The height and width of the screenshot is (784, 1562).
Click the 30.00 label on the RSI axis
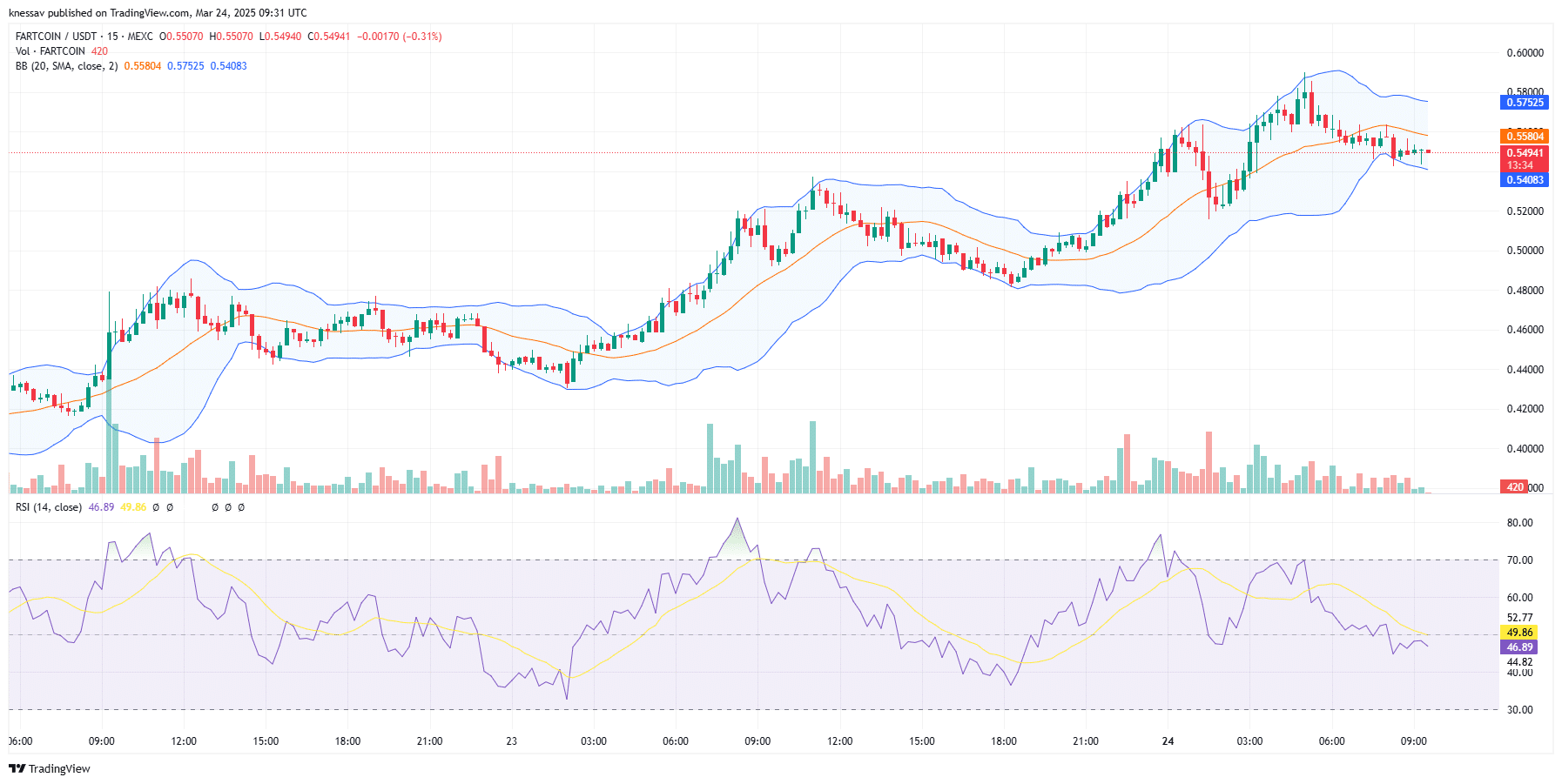click(1520, 710)
